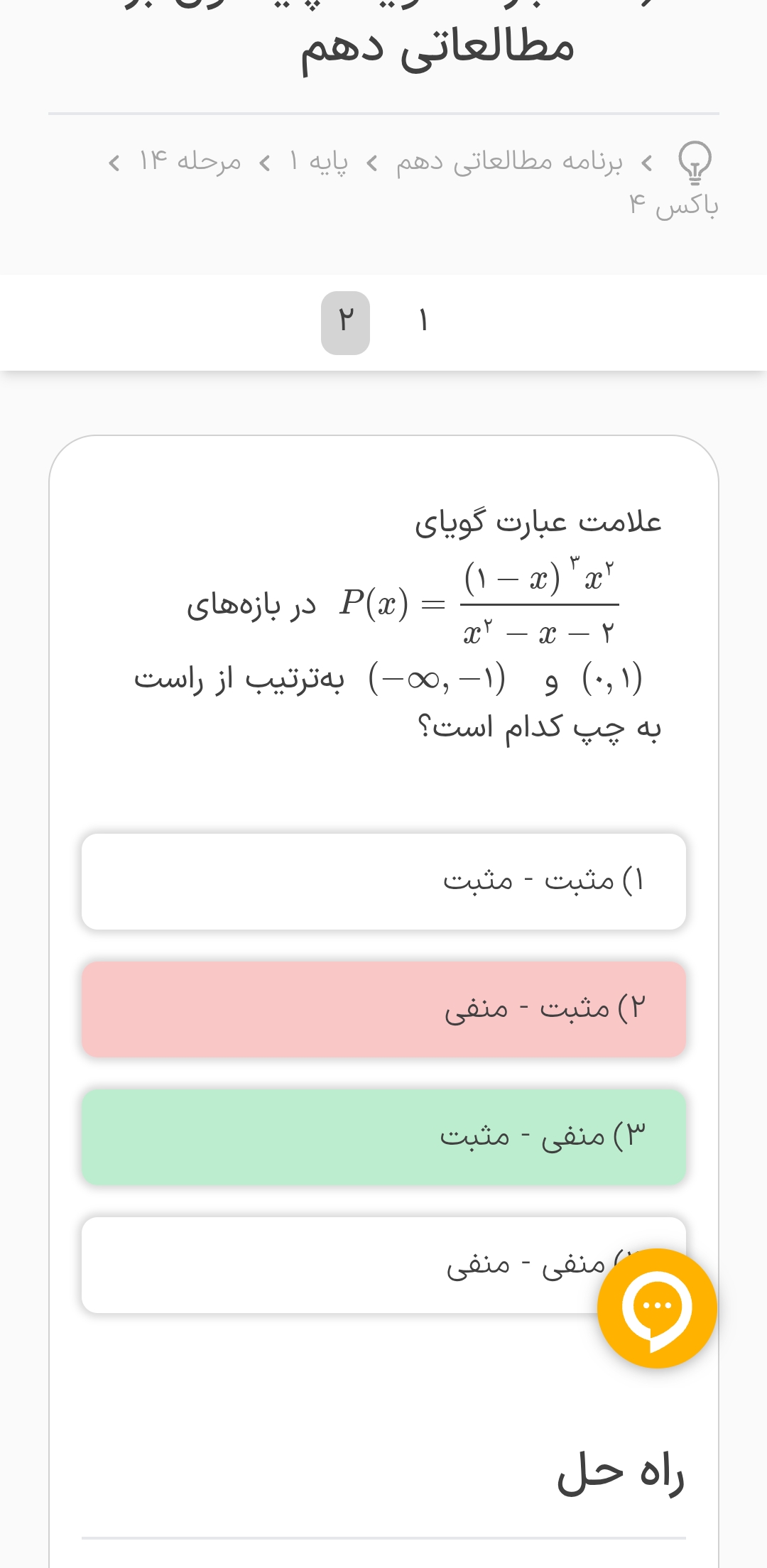This screenshot has width=767, height=1568.
Task: Click the مطالعاتی دهم page title
Action: pos(437,48)
